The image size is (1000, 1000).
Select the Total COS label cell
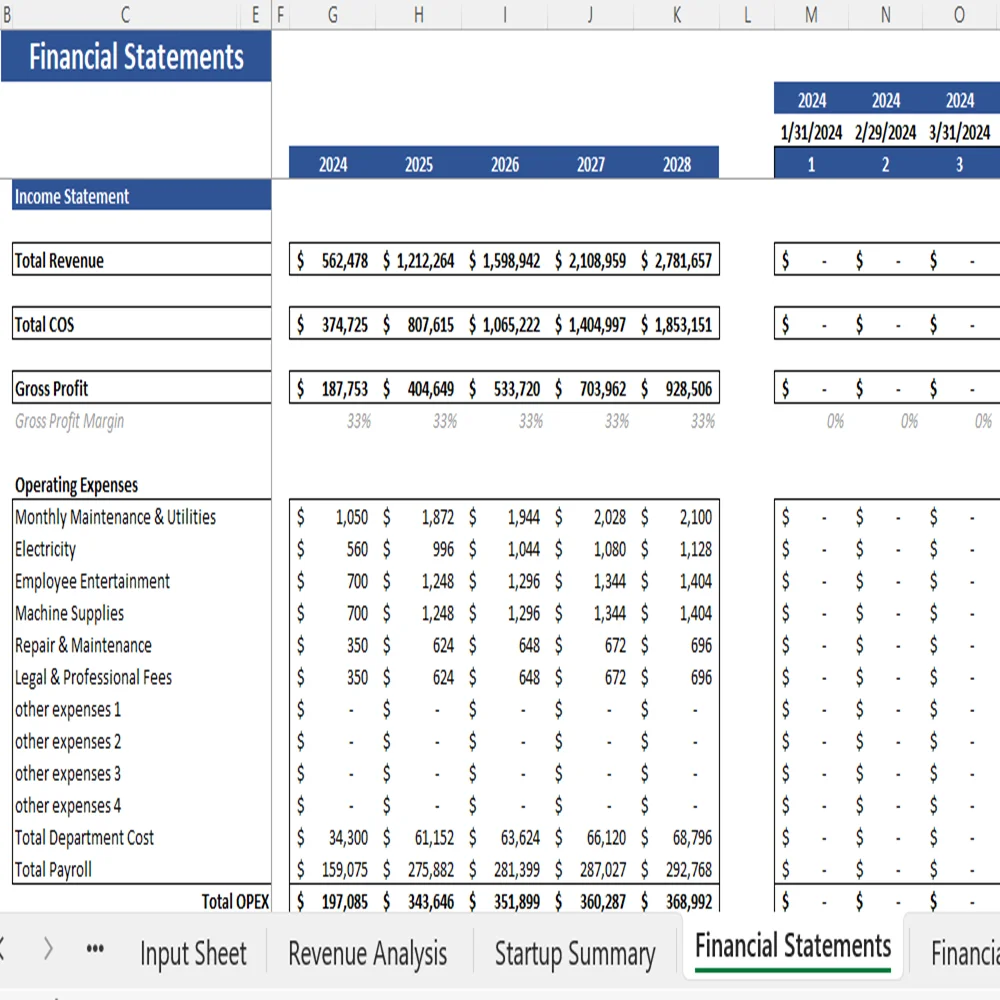point(142,324)
